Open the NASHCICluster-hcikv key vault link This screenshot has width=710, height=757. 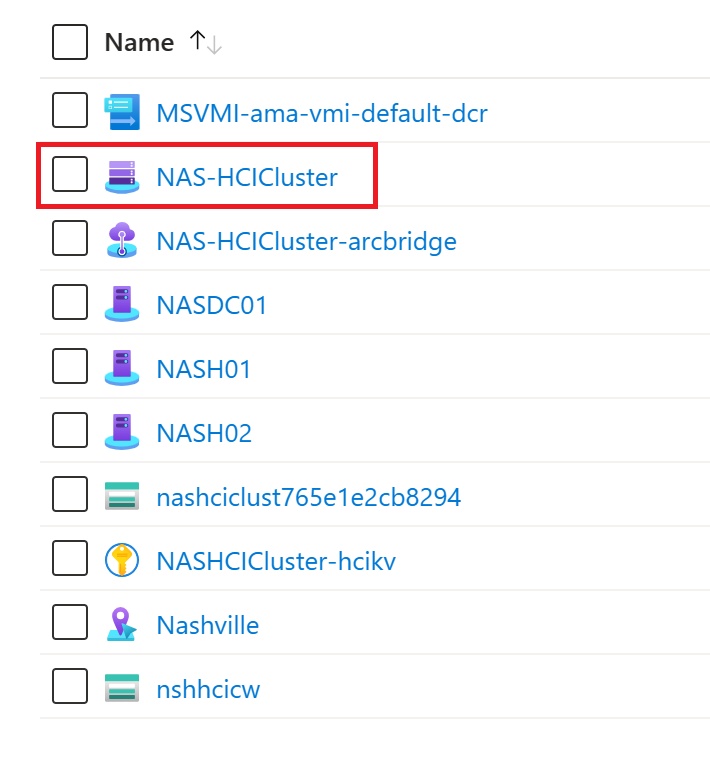coord(276,561)
